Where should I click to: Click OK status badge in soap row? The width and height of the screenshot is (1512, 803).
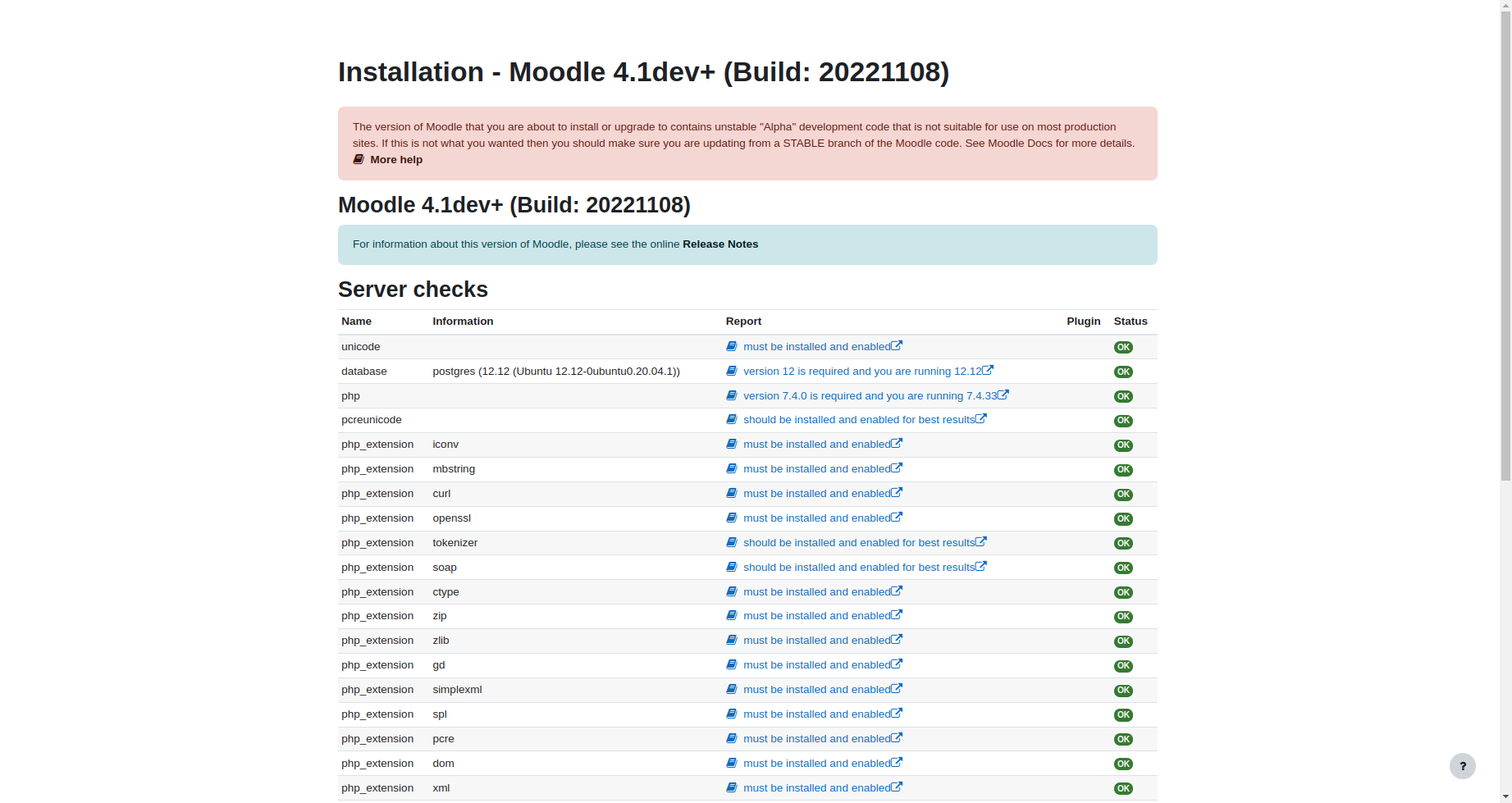tap(1123, 568)
